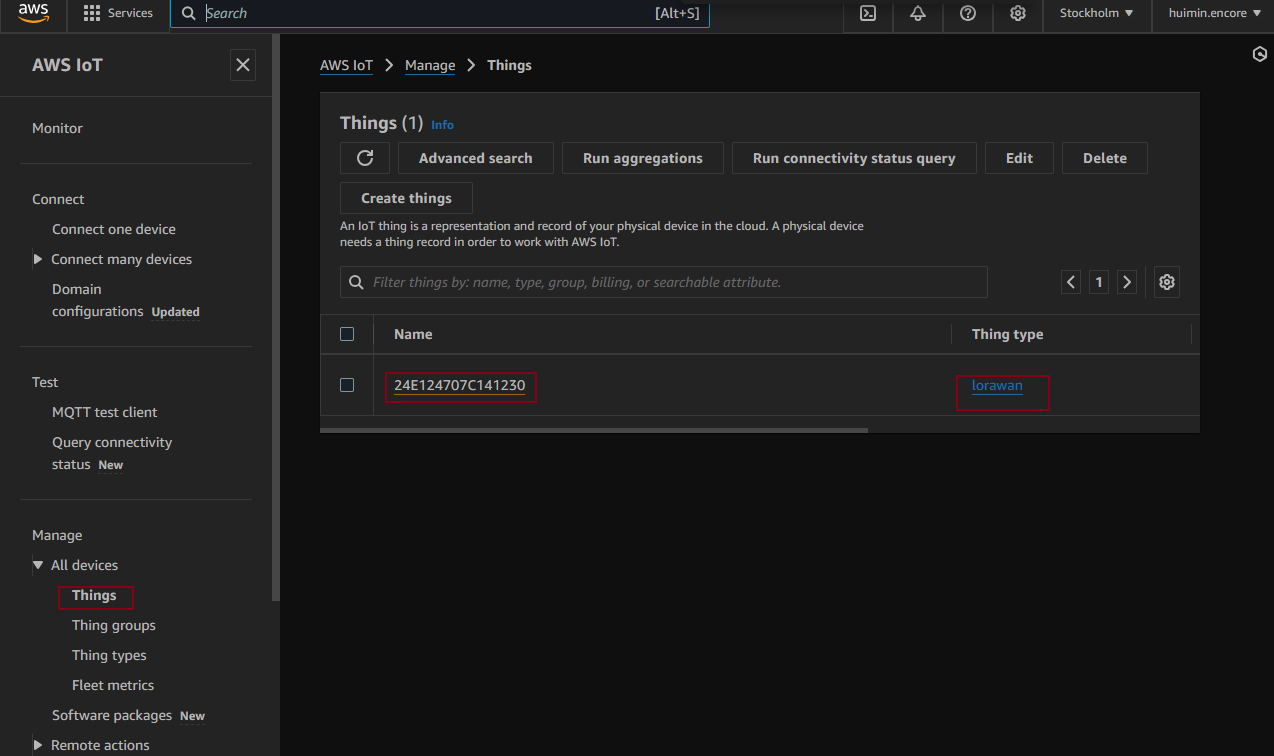Open table preferences gear icon
The width and height of the screenshot is (1274, 756).
tap(1166, 282)
